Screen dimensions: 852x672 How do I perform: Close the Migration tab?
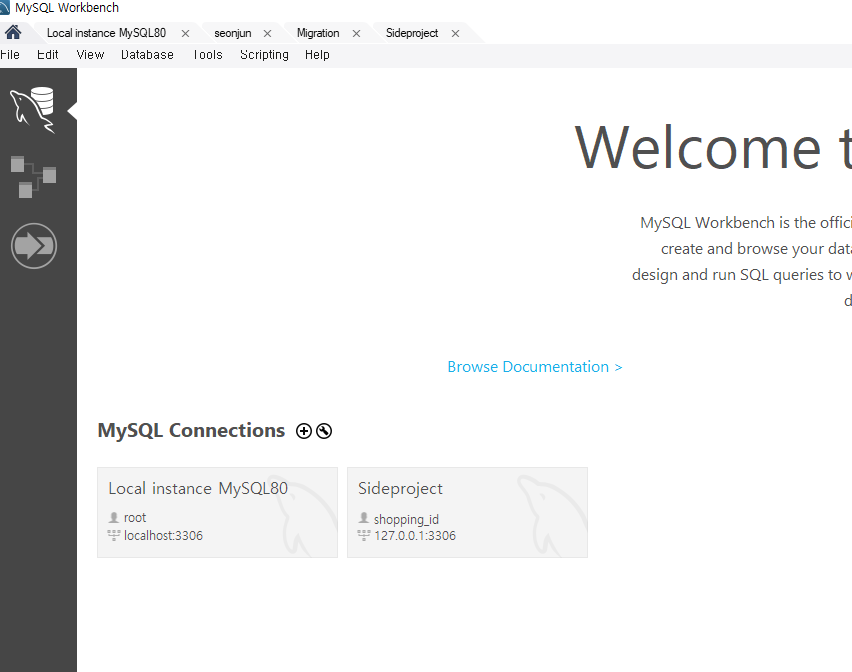[356, 34]
